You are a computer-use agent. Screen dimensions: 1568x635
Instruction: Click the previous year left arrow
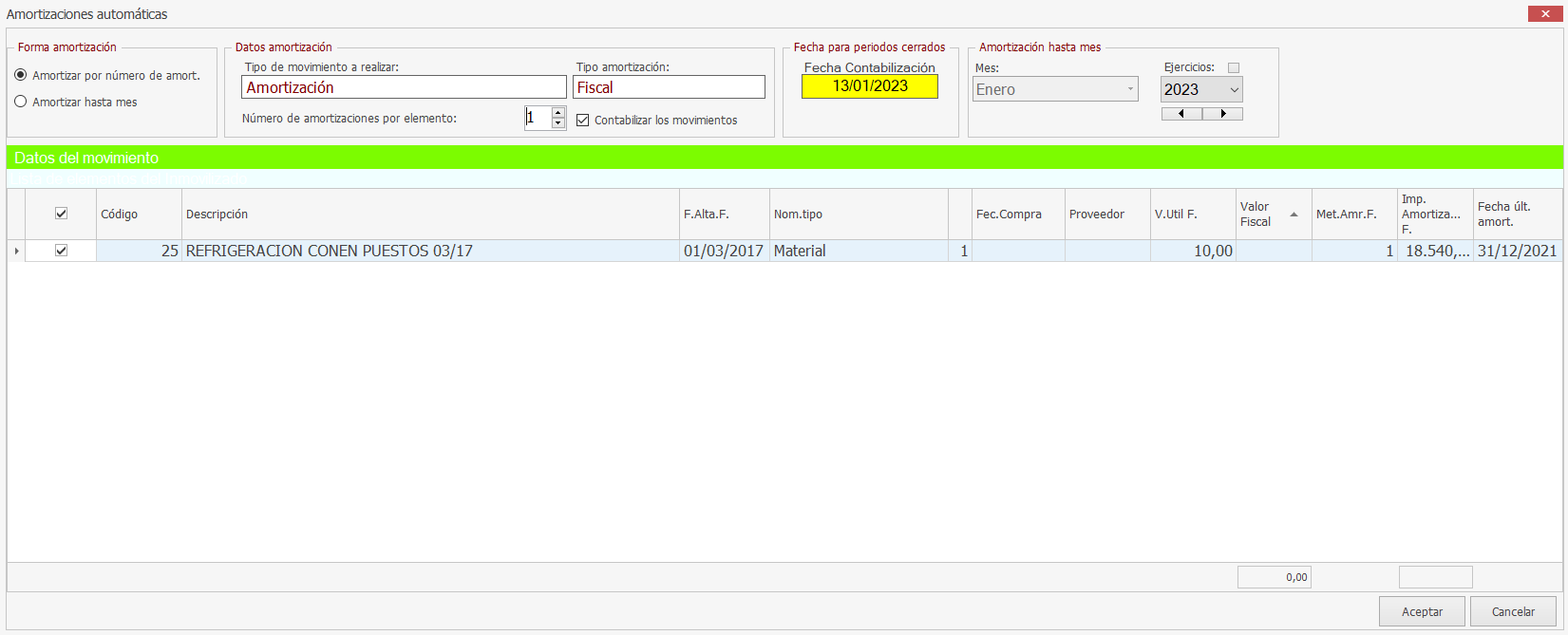click(1181, 114)
